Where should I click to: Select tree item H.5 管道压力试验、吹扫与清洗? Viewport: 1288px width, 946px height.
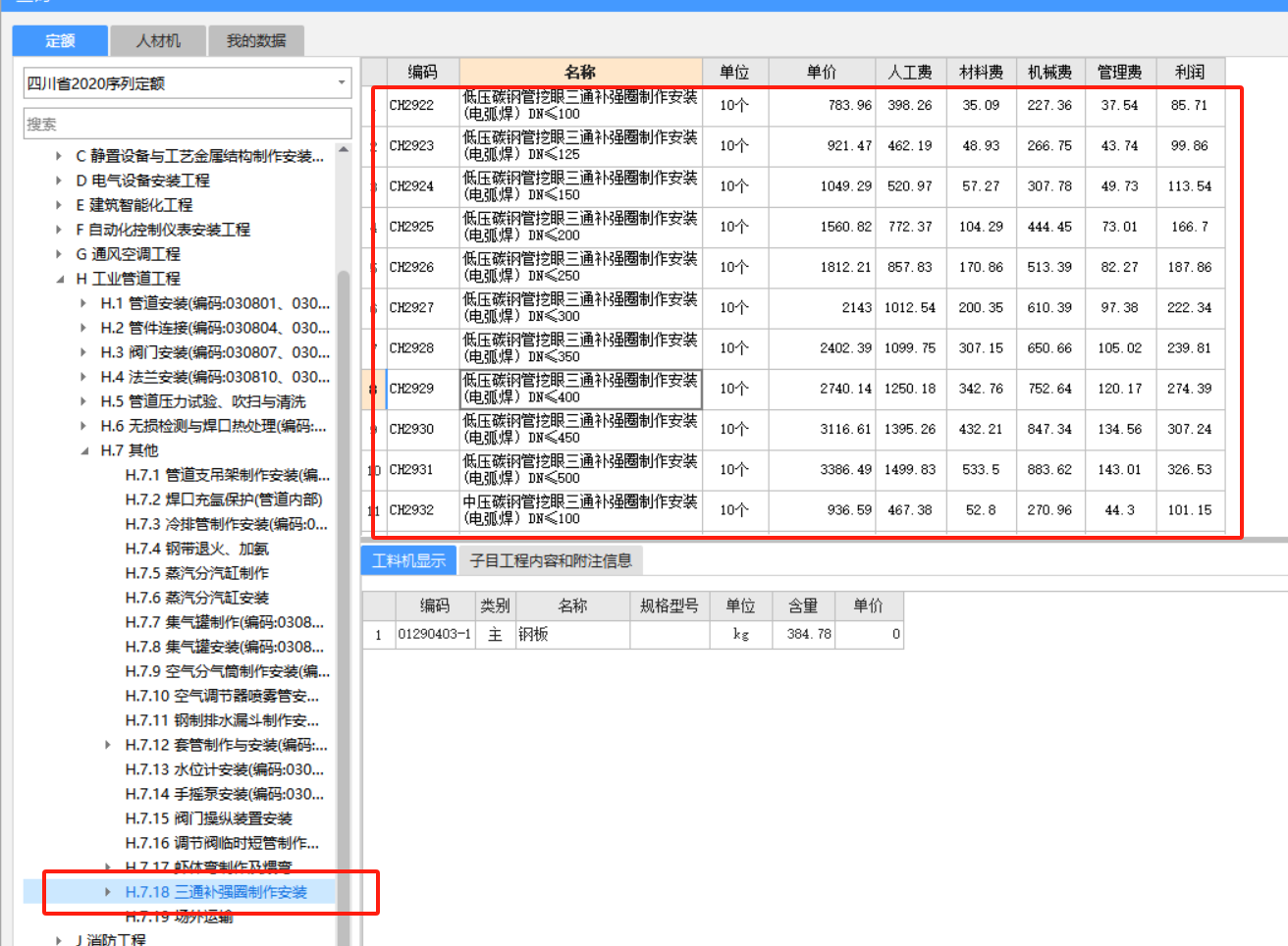pos(203,401)
